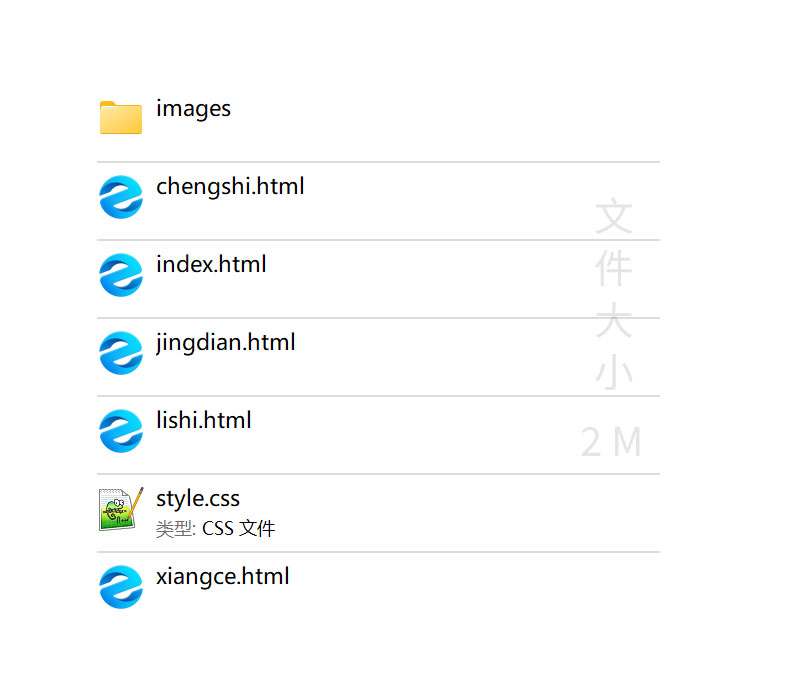Open the index.html file name
This screenshot has height=700, width=800.
click(211, 264)
